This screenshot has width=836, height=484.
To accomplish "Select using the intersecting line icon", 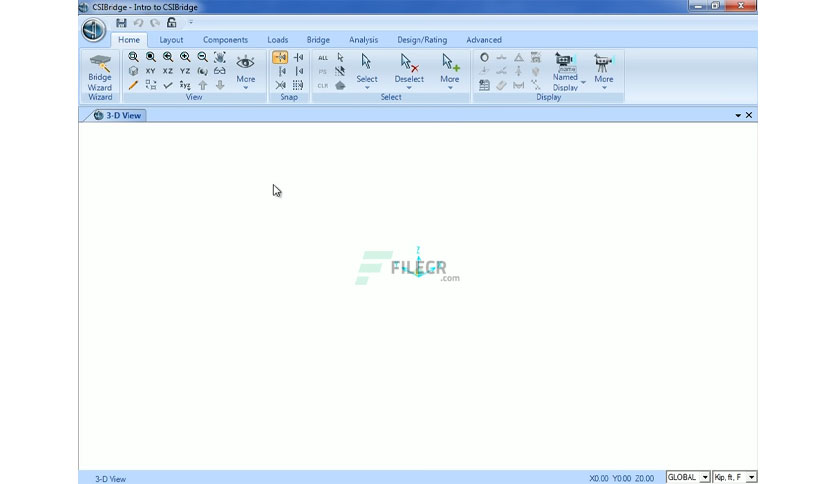I will pos(340,71).
